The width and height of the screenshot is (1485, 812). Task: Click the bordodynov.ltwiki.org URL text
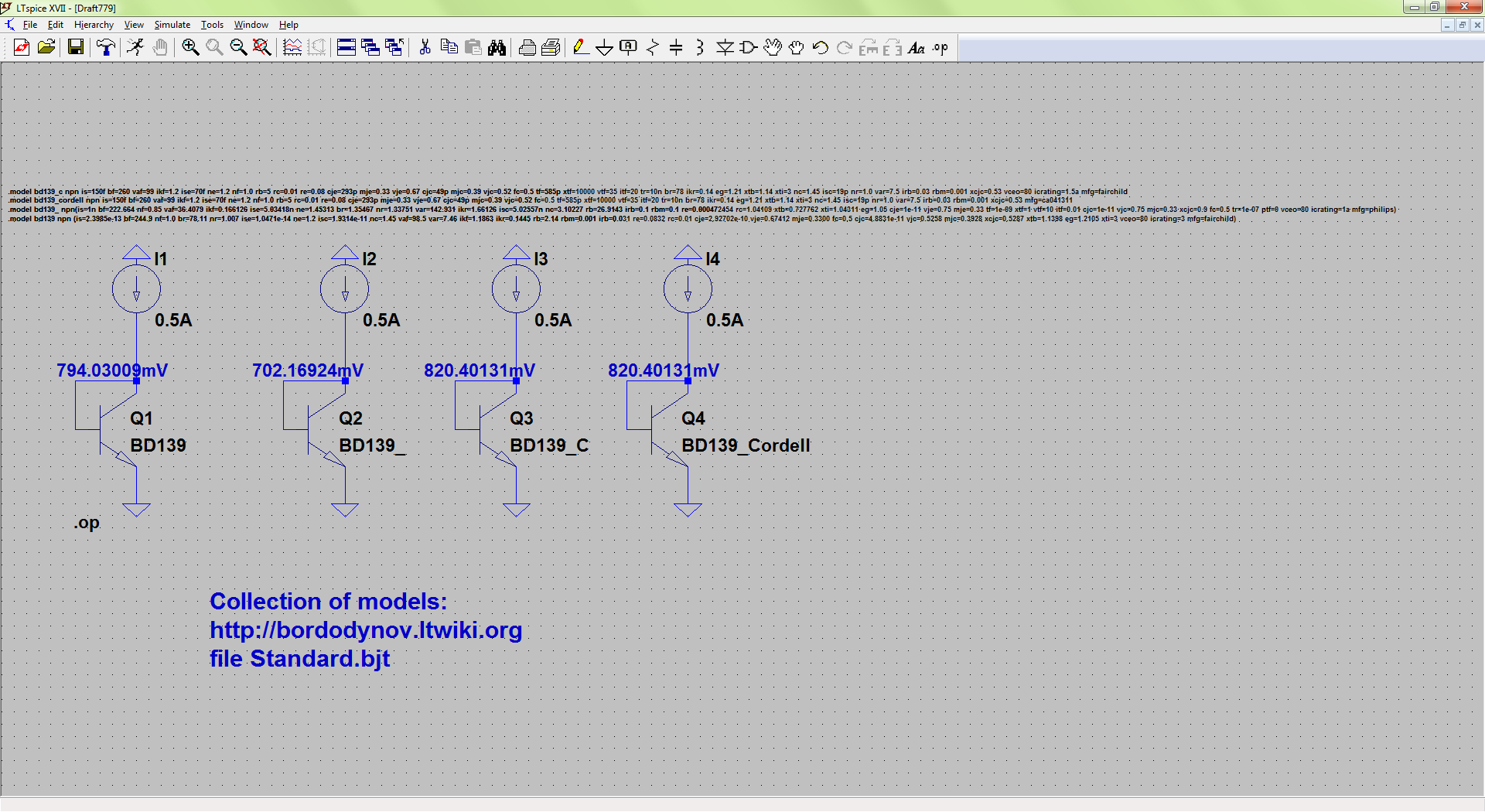tap(366, 630)
